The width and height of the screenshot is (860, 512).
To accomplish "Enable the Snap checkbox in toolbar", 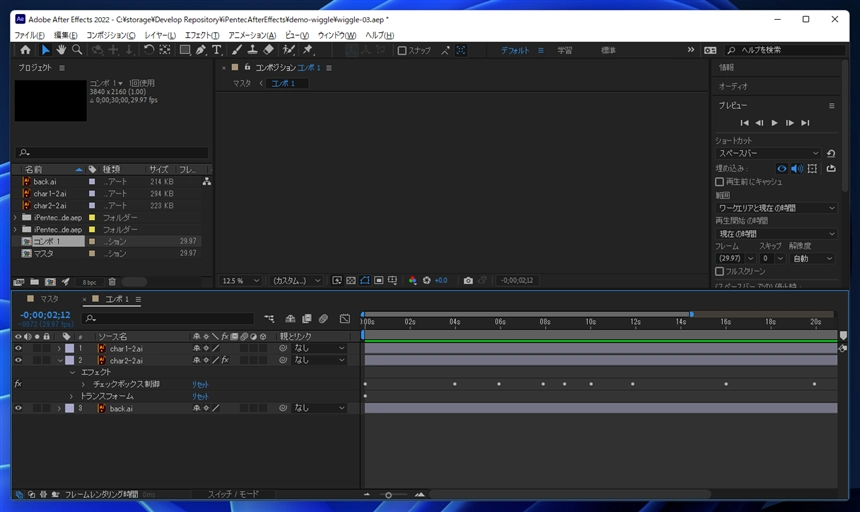I will [402, 50].
